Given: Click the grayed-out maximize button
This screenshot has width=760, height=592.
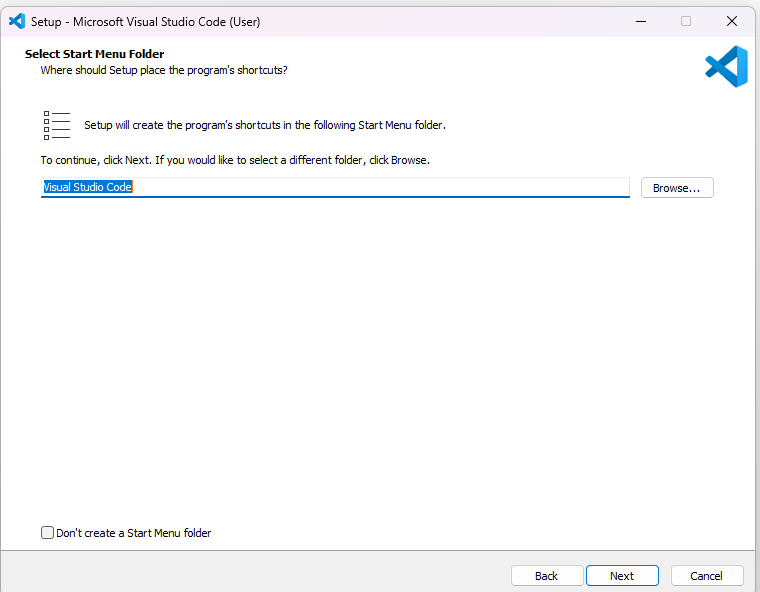Looking at the screenshot, I should click(x=686, y=21).
